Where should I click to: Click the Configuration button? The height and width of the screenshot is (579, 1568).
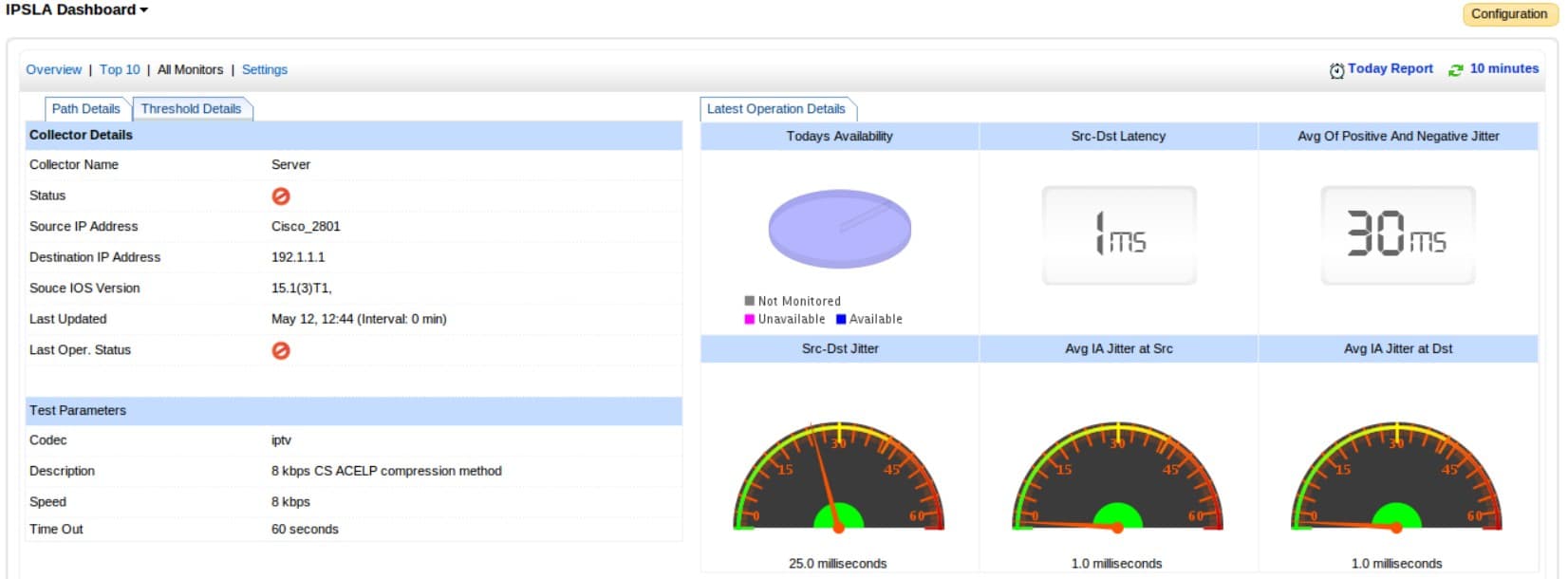(1509, 14)
